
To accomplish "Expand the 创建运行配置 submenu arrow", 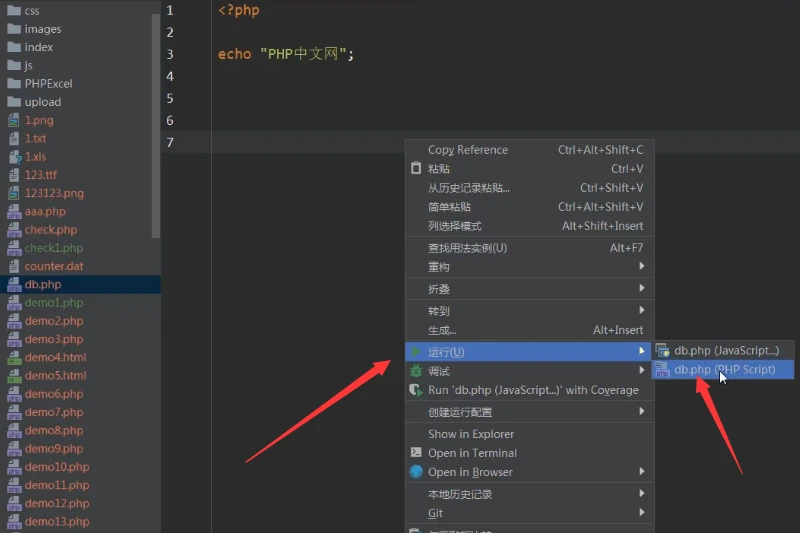I will click(x=642, y=411).
